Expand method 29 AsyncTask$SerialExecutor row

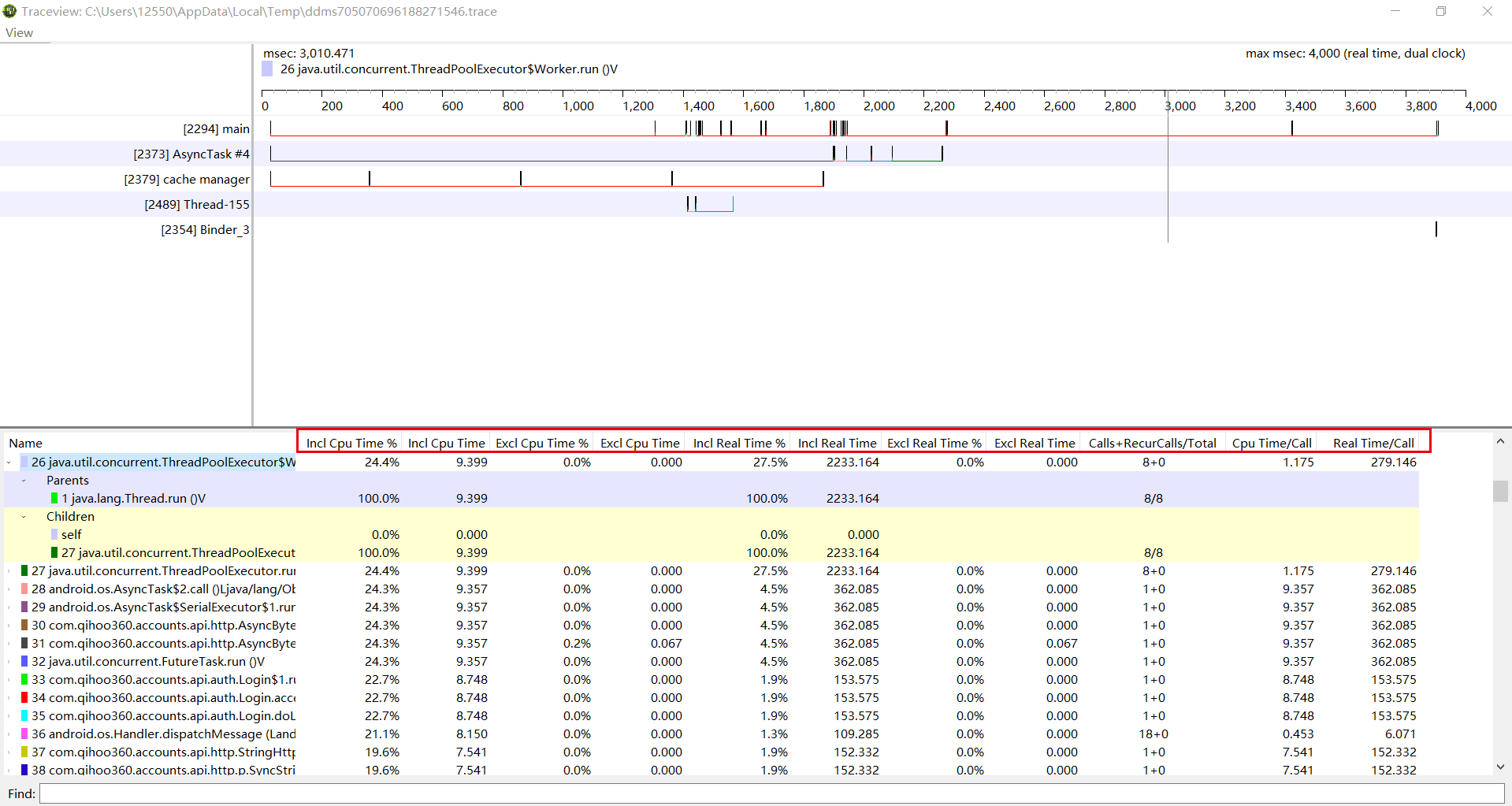9,607
